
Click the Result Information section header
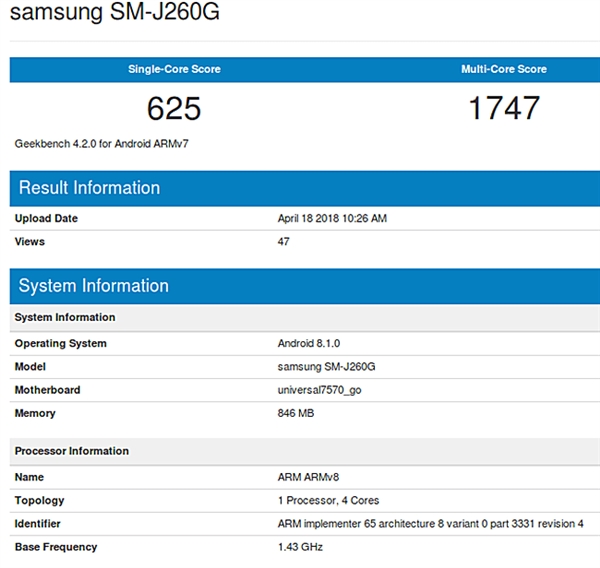pos(89,188)
